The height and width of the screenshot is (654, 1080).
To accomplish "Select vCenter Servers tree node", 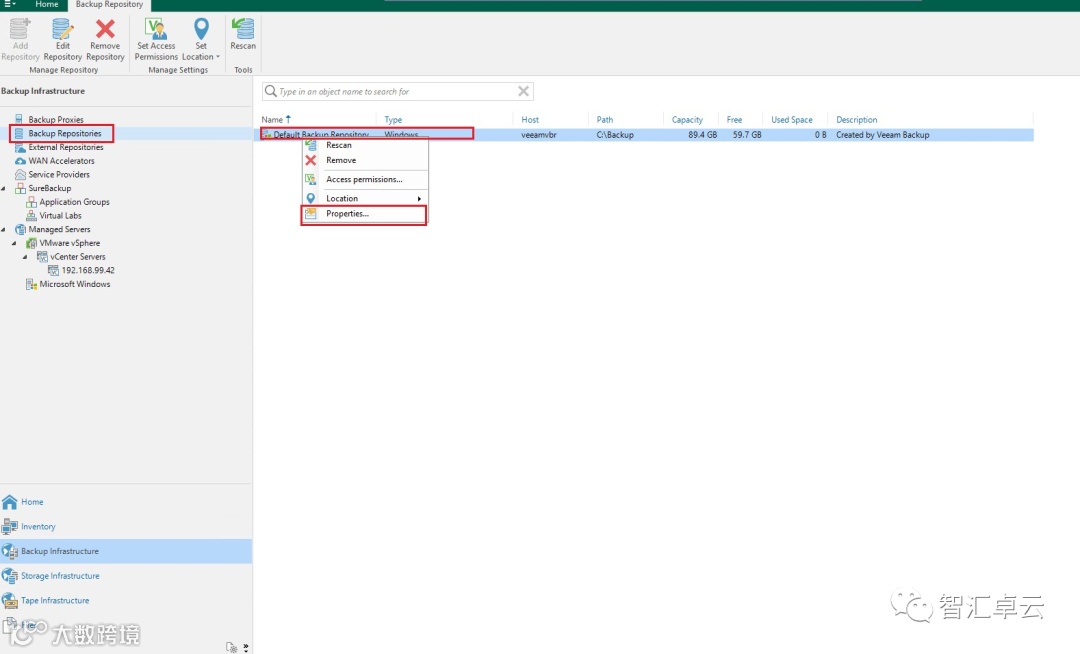I will pyautogui.click(x=78, y=257).
